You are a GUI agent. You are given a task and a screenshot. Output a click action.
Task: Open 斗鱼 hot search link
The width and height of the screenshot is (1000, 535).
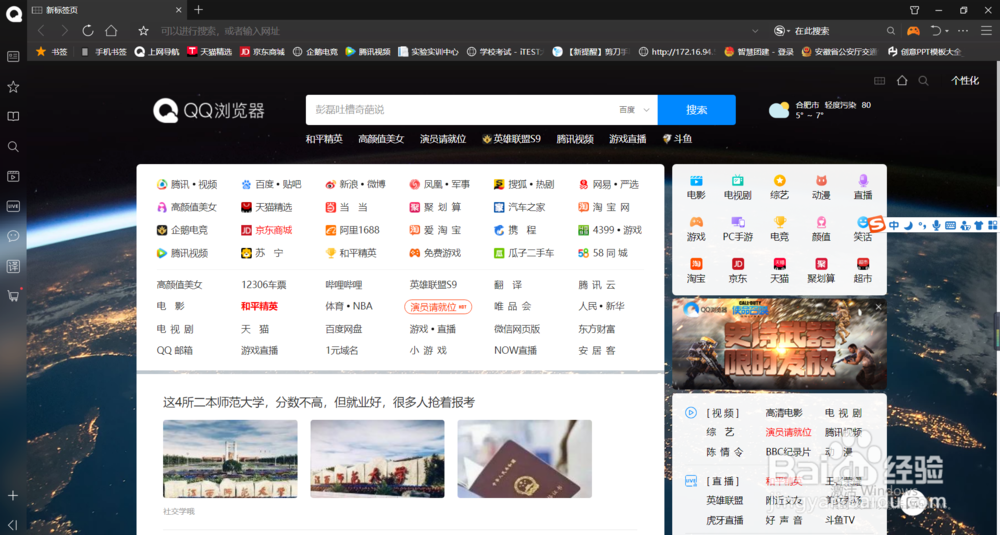tap(677, 139)
